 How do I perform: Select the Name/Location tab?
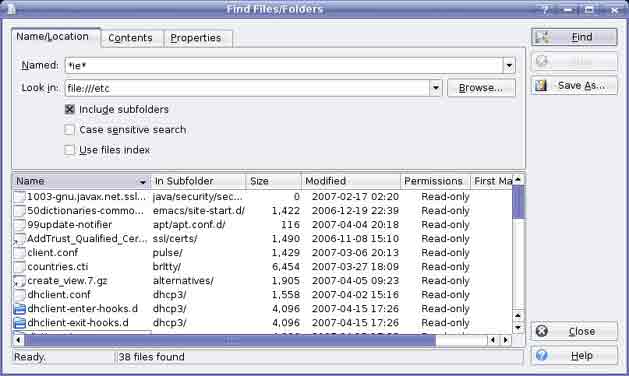click(55, 37)
